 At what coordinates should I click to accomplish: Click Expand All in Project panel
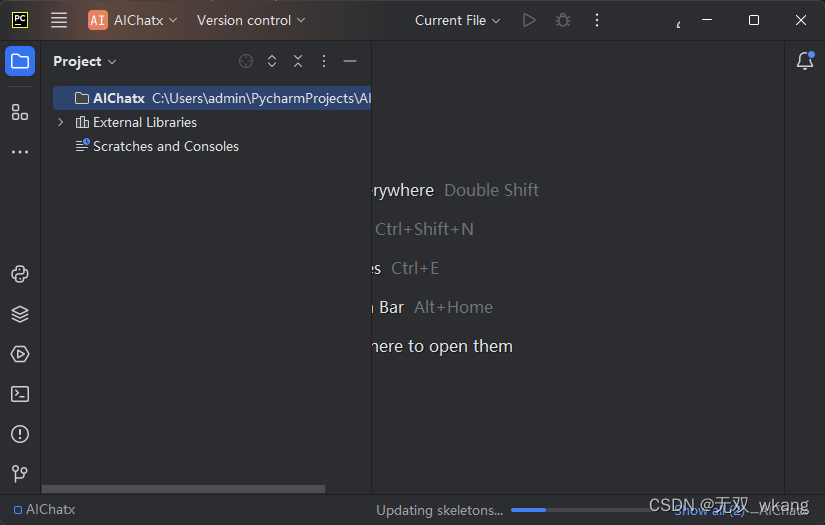point(272,62)
